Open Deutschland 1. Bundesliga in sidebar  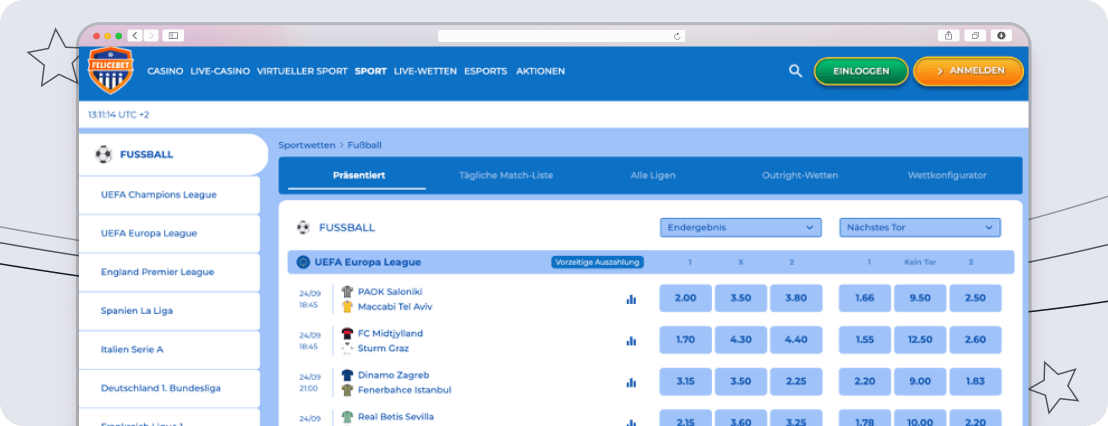point(170,389)
